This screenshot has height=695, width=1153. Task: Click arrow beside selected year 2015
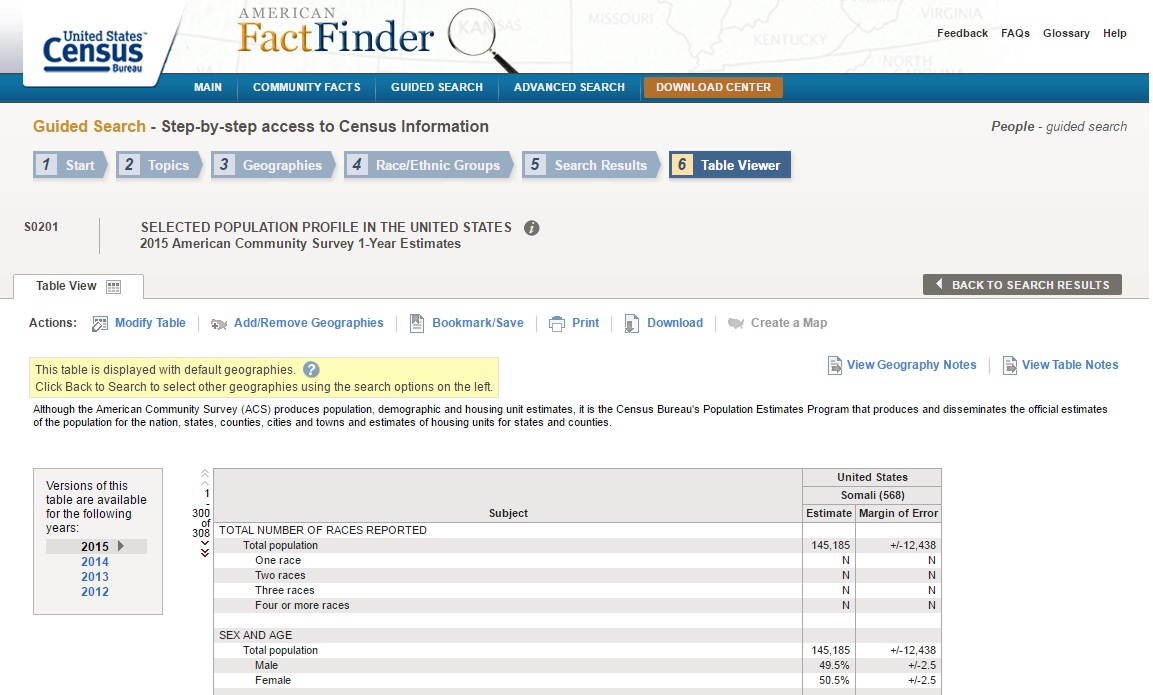coord(121,546)
